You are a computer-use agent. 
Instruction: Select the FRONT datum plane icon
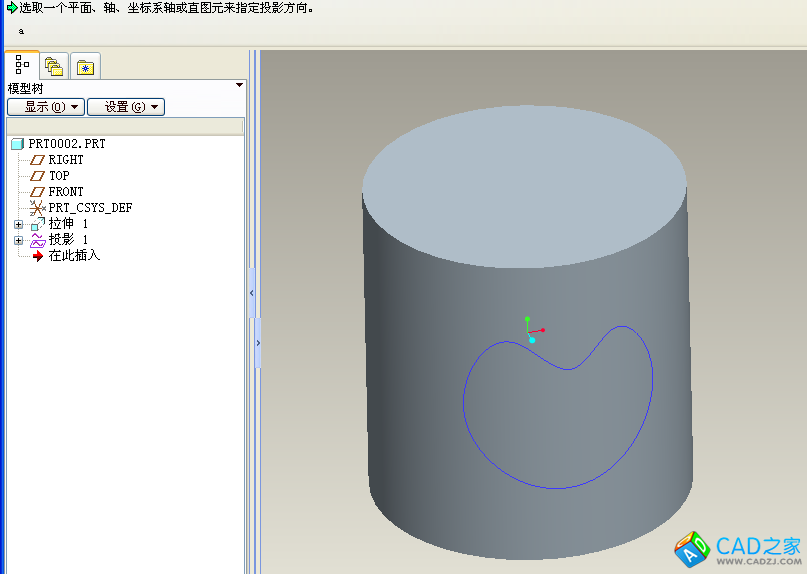(x=38, y=192)
